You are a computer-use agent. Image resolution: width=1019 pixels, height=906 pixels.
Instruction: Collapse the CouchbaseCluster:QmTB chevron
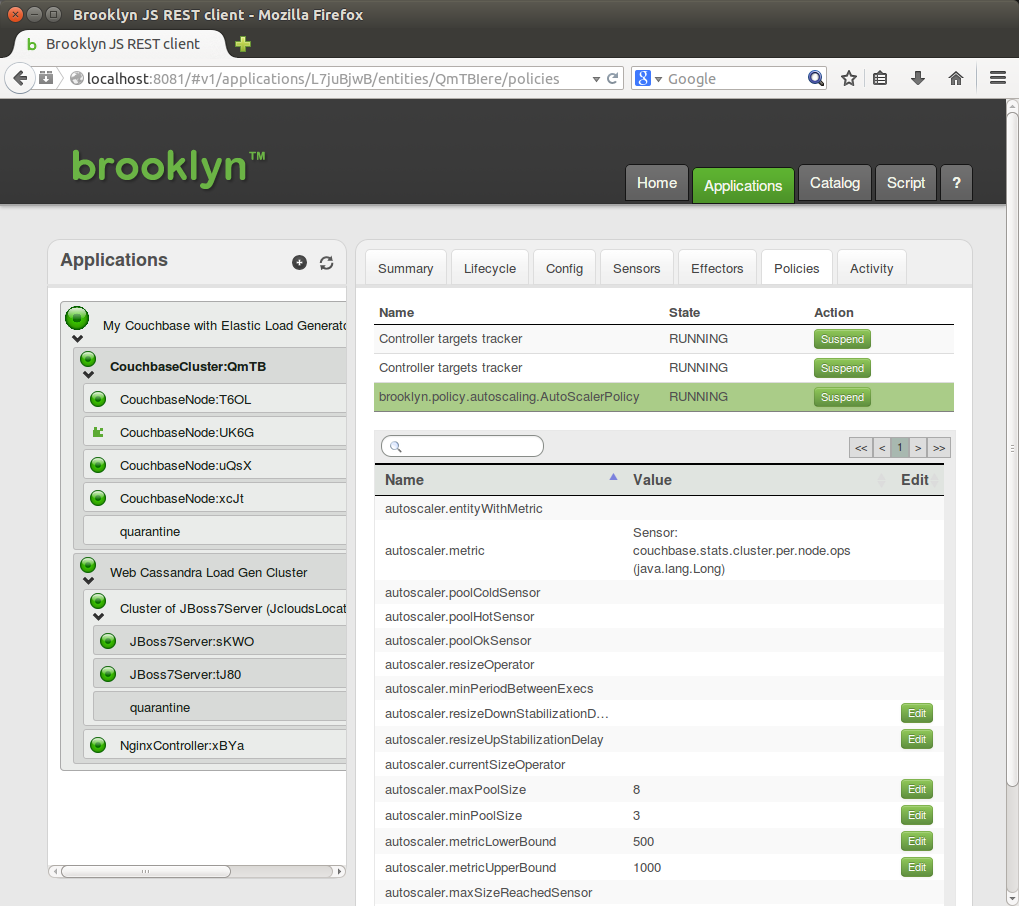pos(88,375)
